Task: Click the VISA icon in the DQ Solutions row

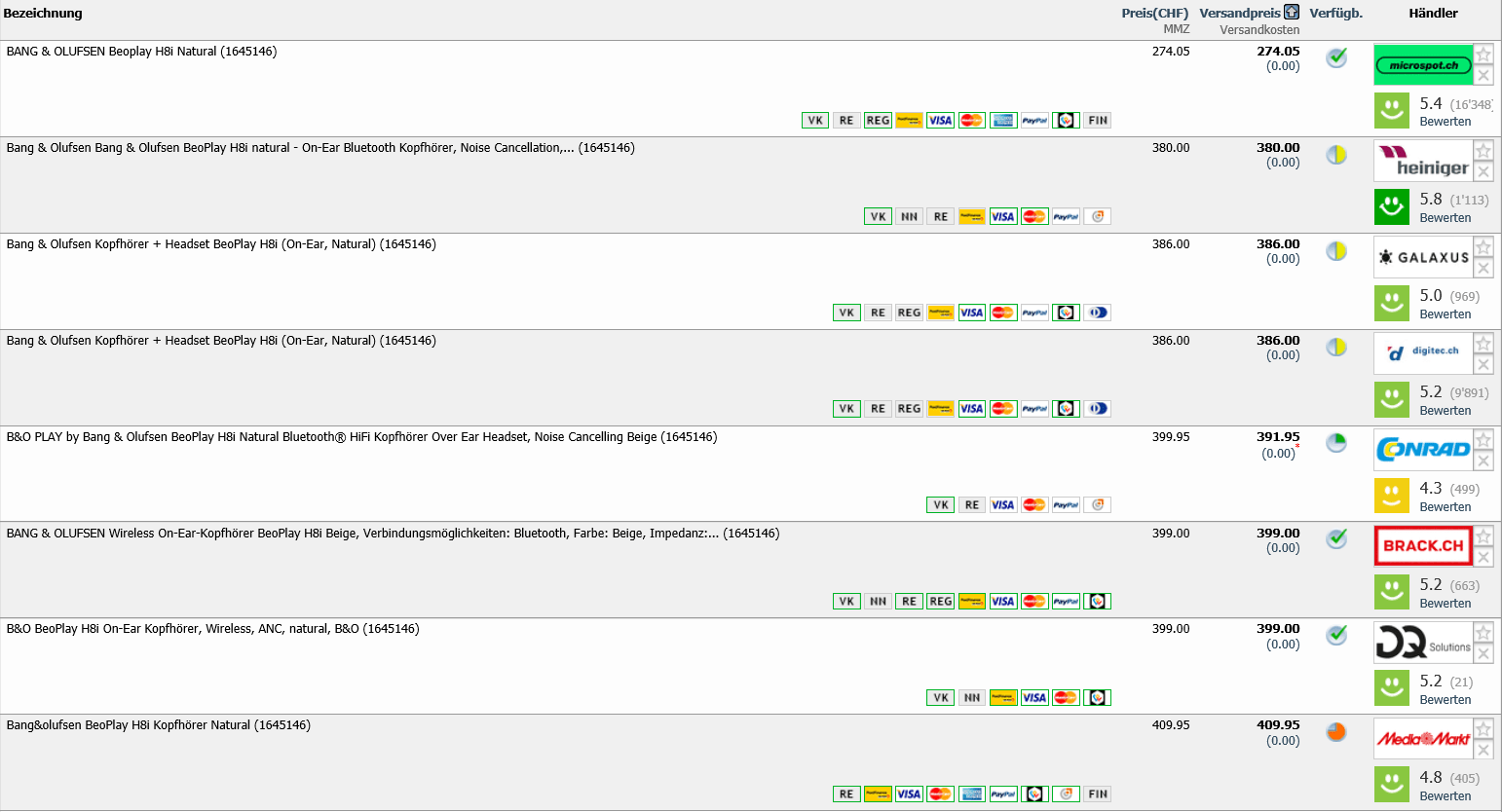Action: click(1034, 698)
